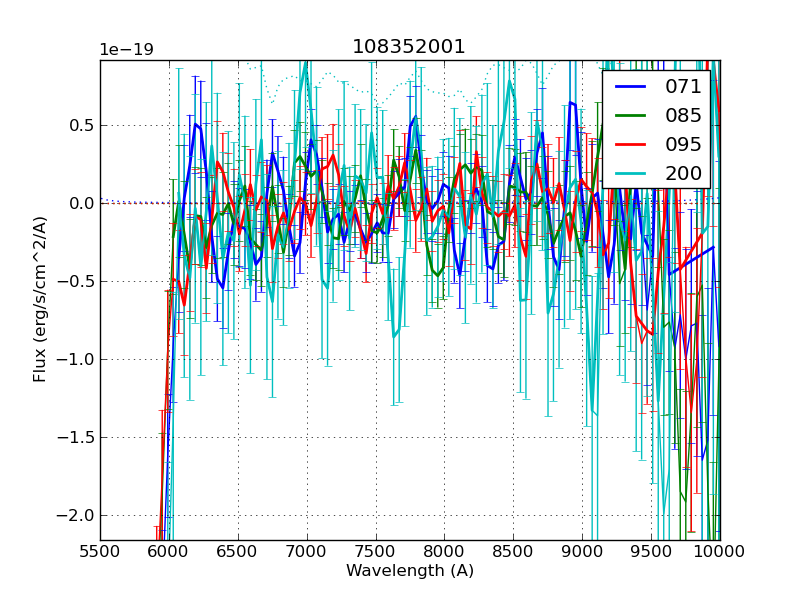800x600 pixels.
Task: Click the green line sample in legend
Action: pyautogui.click(x=630, y=116)
